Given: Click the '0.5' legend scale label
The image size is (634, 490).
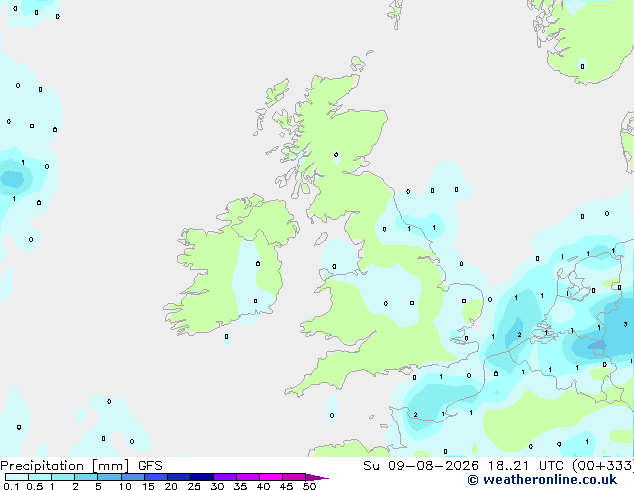Looking at the screenshot, I should (34, 486).
